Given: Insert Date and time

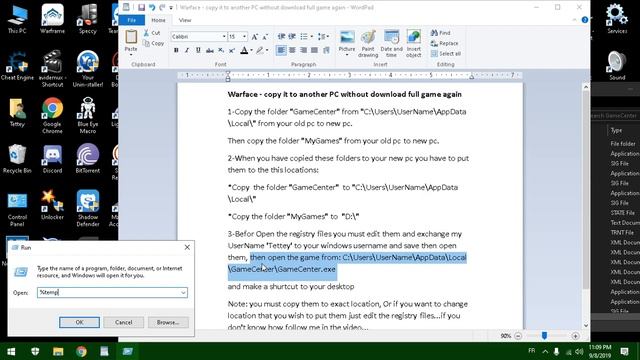Looking at the screenshot, I should click(x=391, y=43).
